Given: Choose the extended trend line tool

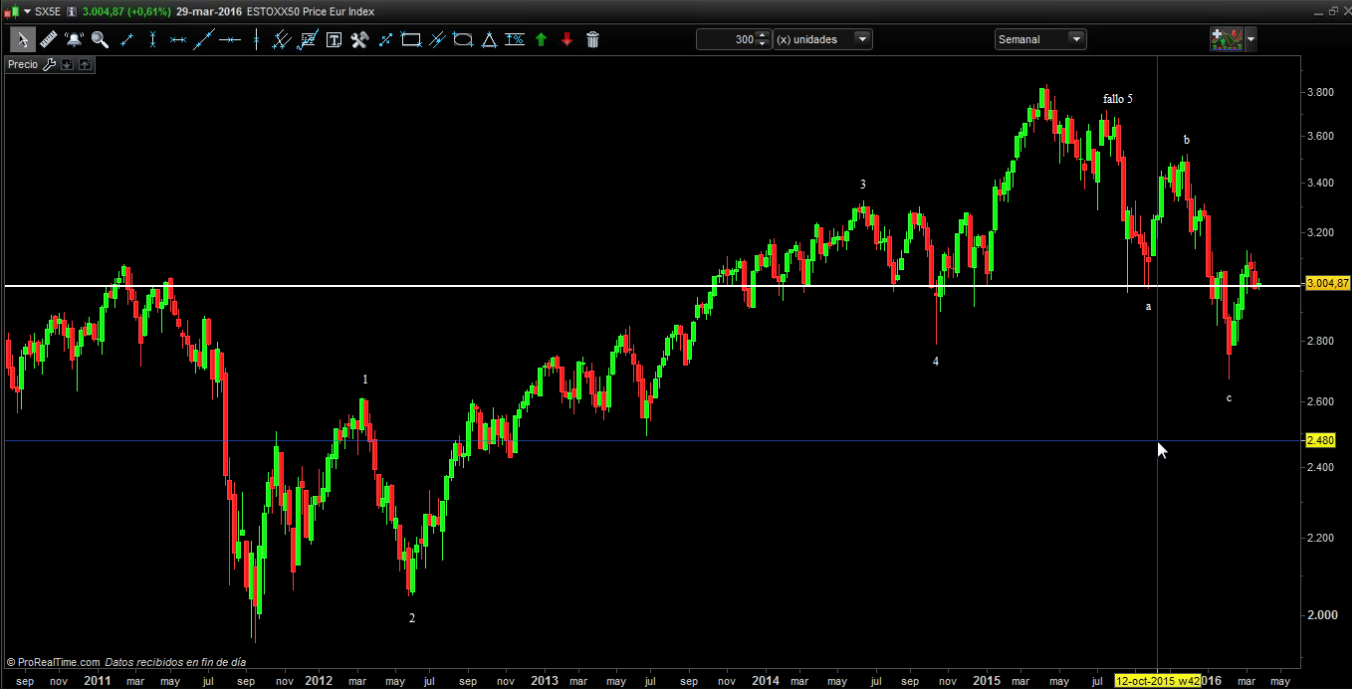Looking at the screenshot, I should click(x=204, y=39).
